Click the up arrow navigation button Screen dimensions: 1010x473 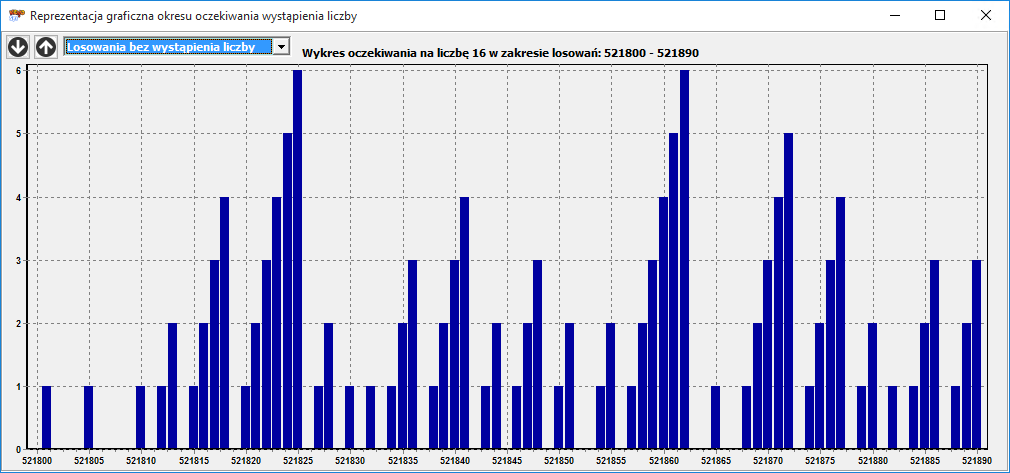coord(45,46)
